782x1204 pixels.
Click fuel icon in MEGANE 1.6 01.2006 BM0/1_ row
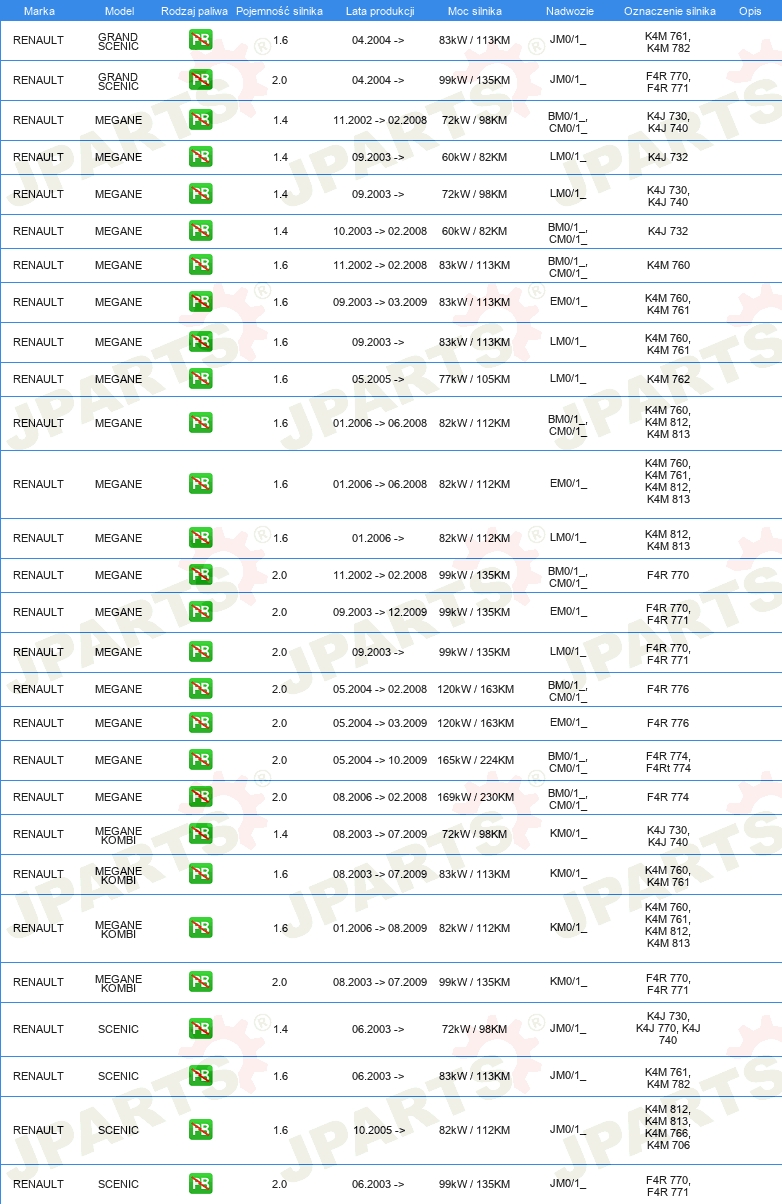pyautogui.click(x=200, y=423)
